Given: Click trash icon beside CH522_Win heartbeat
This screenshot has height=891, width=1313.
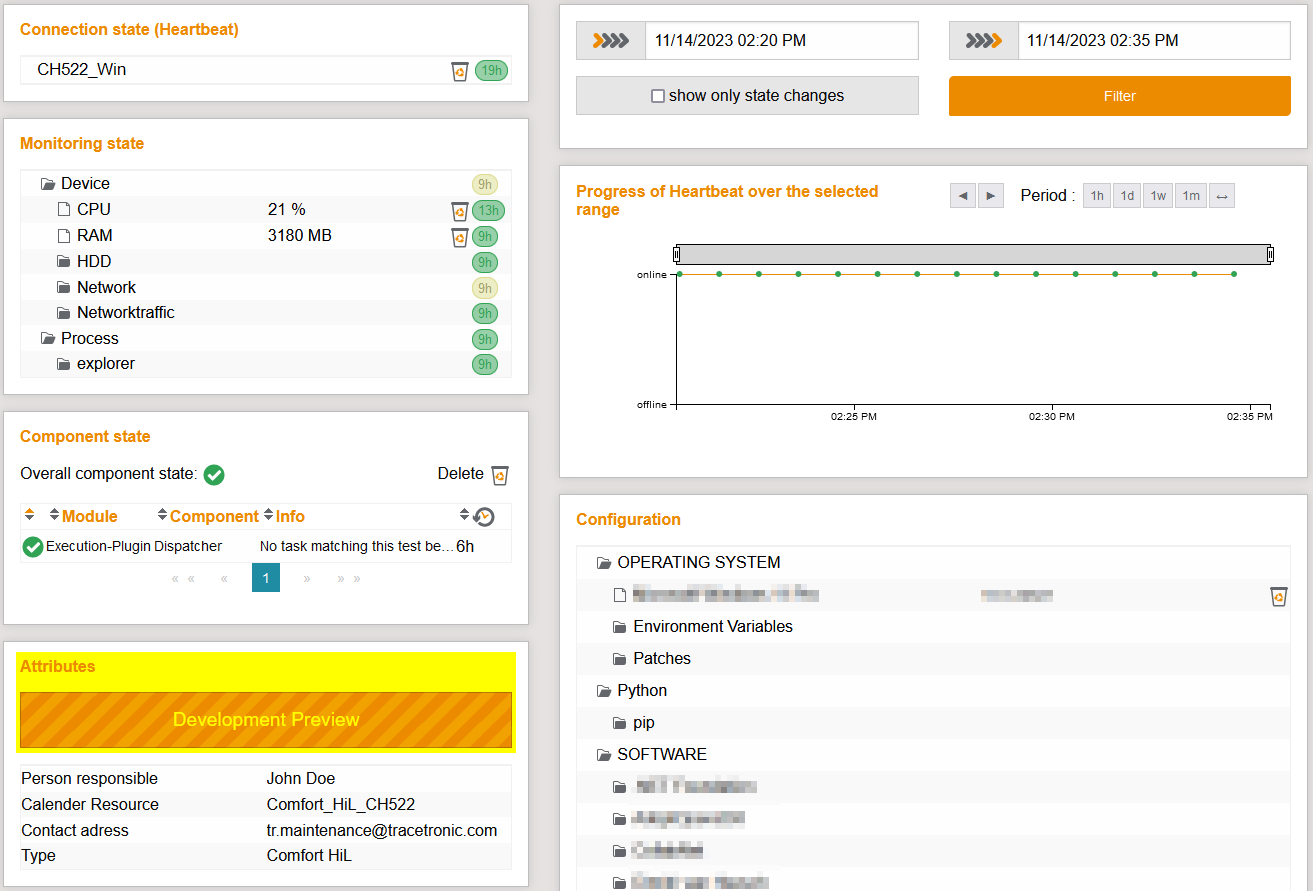Looking at the screenshot, I should 459,71.
